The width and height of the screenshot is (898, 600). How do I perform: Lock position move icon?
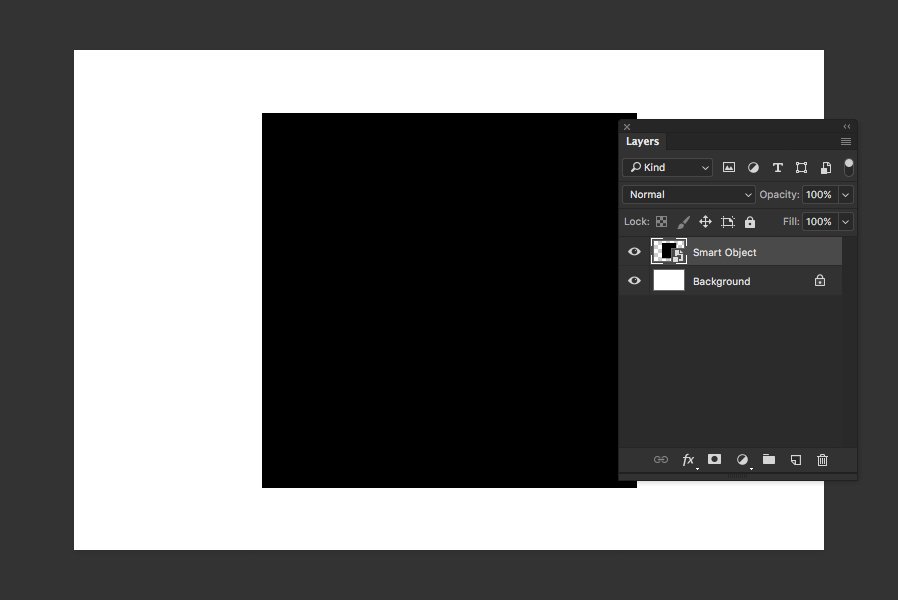705,222
